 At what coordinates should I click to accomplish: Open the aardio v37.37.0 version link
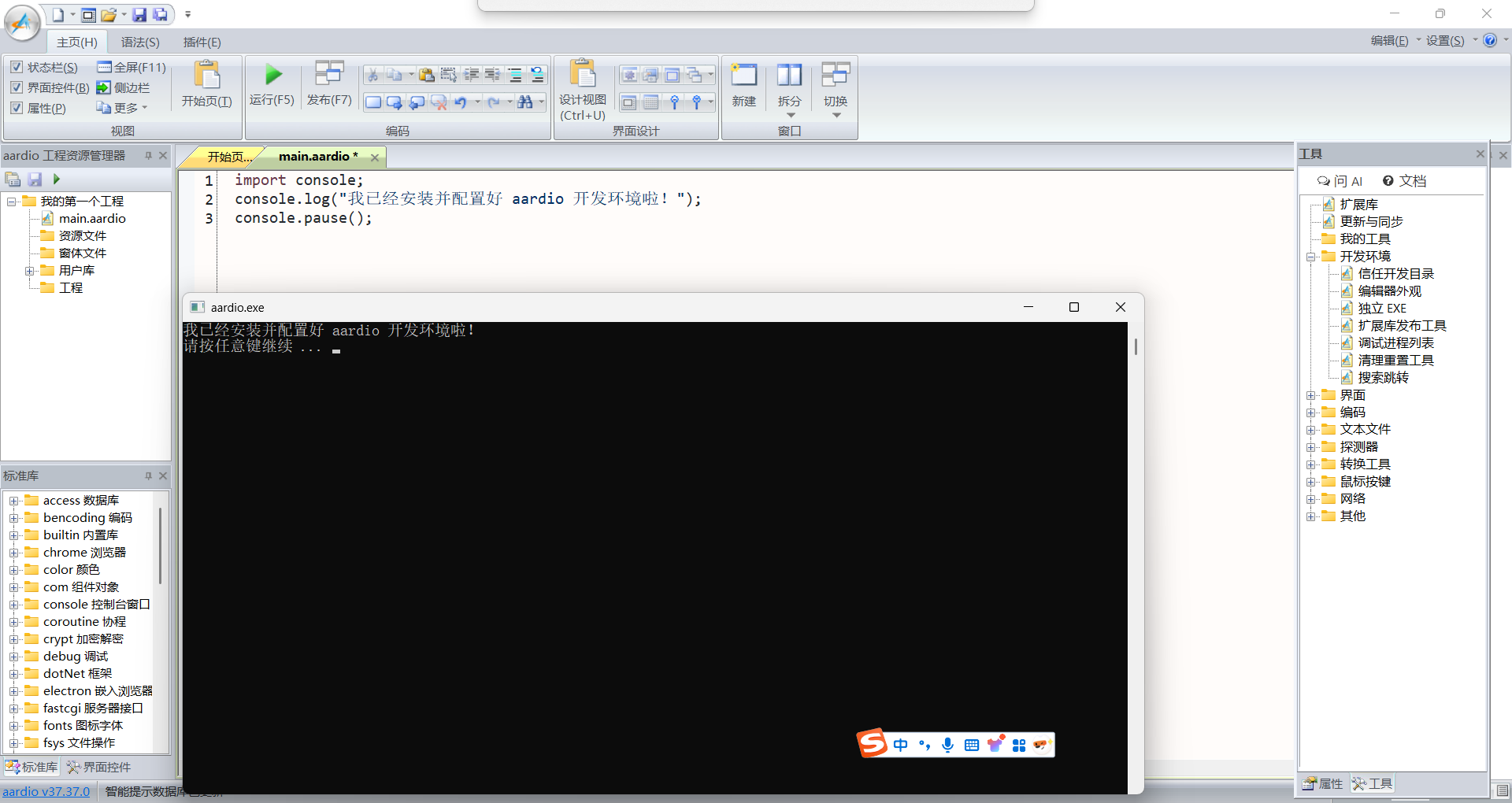tap(46, 791)
